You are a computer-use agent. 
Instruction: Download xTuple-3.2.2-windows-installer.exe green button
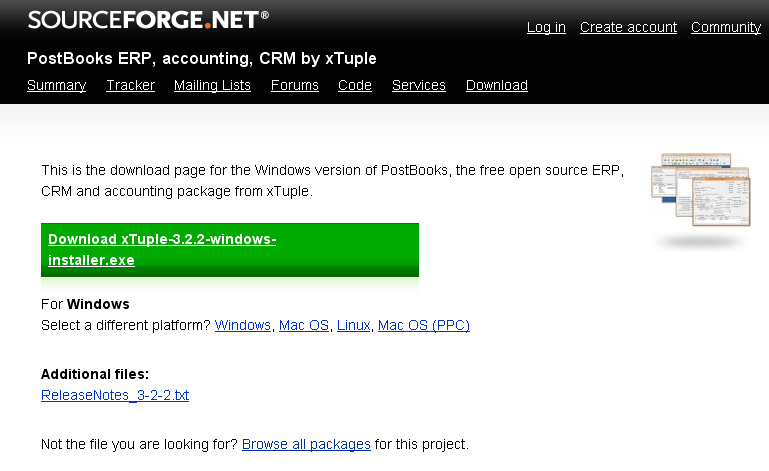pyautogui.click(x=229, y=250)
